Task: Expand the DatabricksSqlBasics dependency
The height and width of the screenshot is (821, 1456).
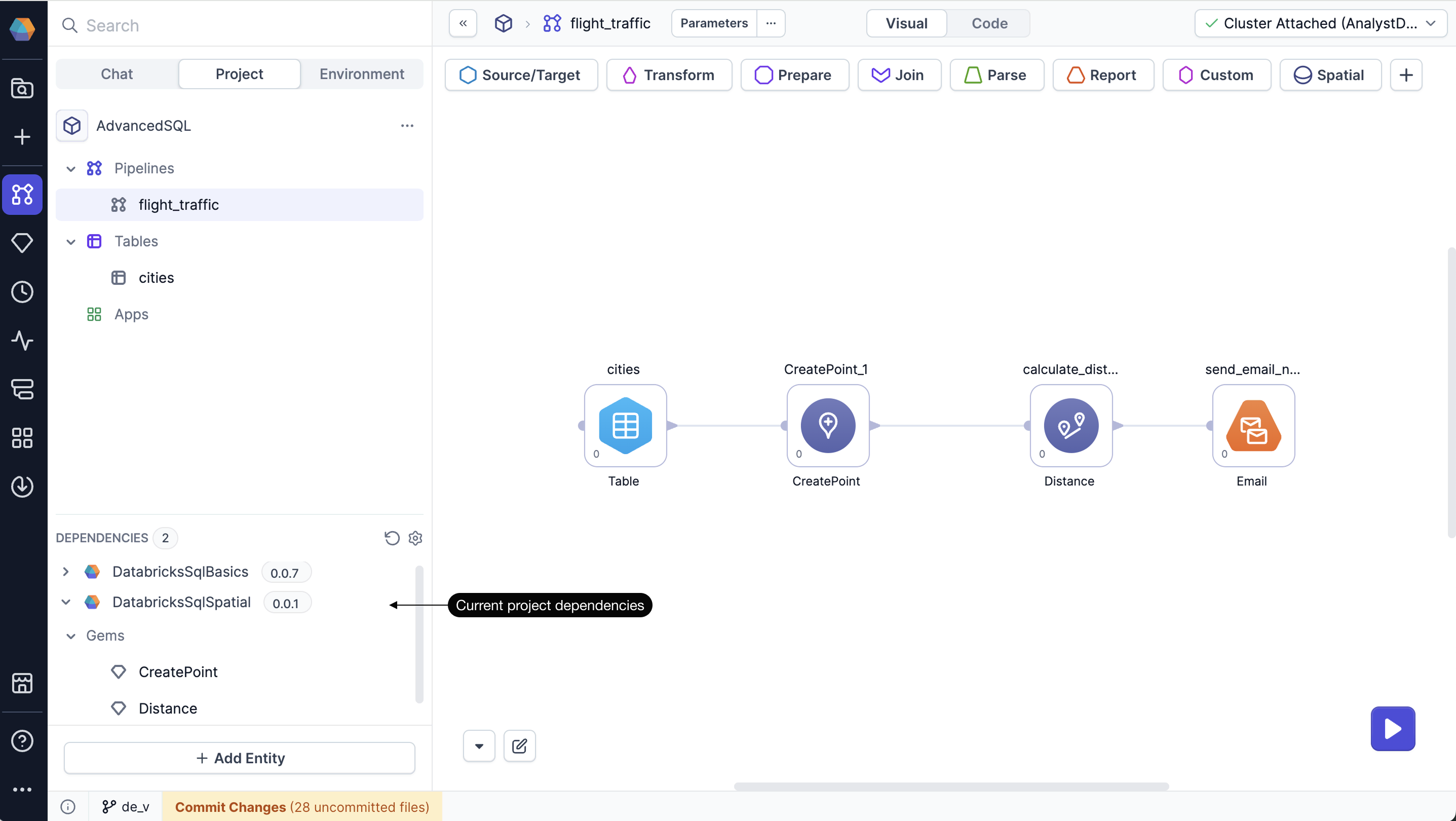Action: (65, 572)
